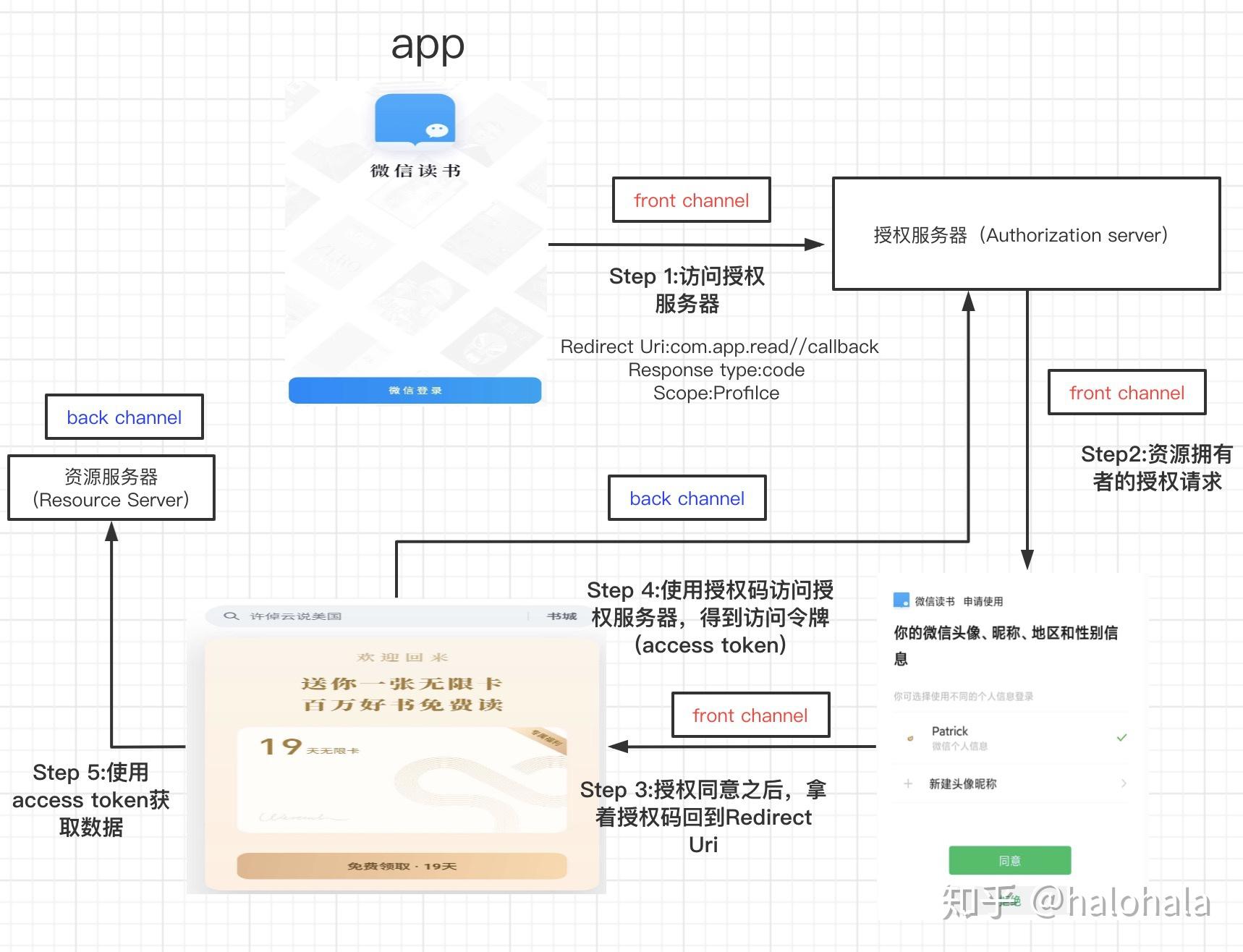Click the 申请使用 text in the dialog header
The image size is (1243, 952).
pos(983,601)
